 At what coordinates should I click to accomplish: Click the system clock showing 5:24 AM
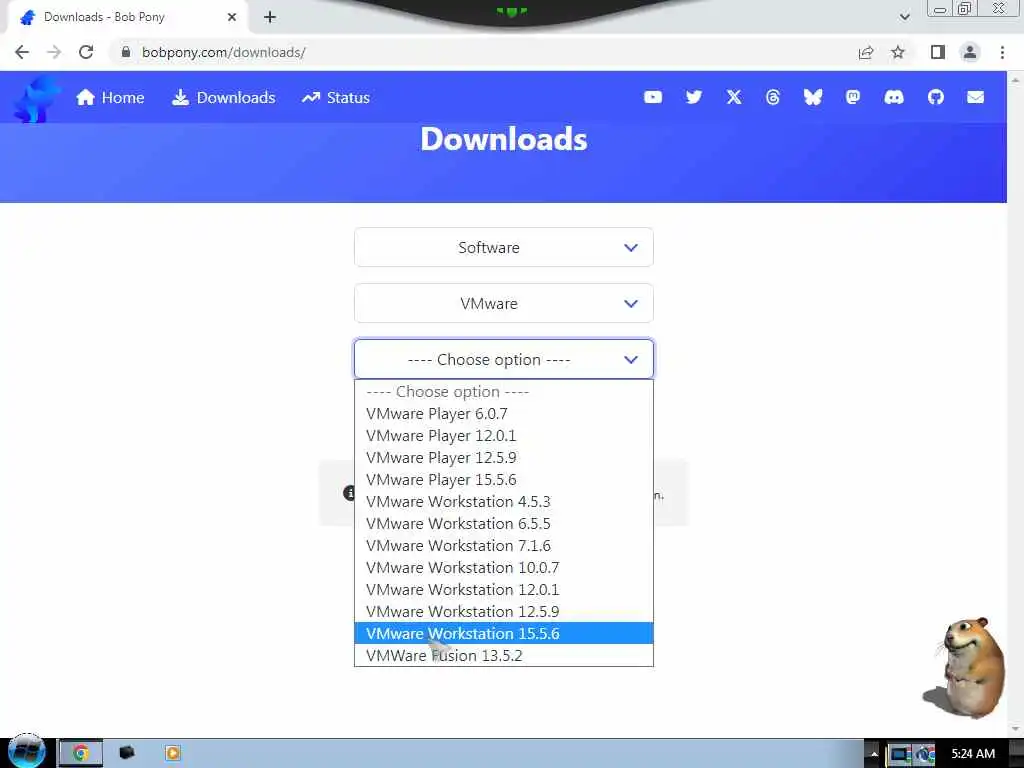pos(973,754)
